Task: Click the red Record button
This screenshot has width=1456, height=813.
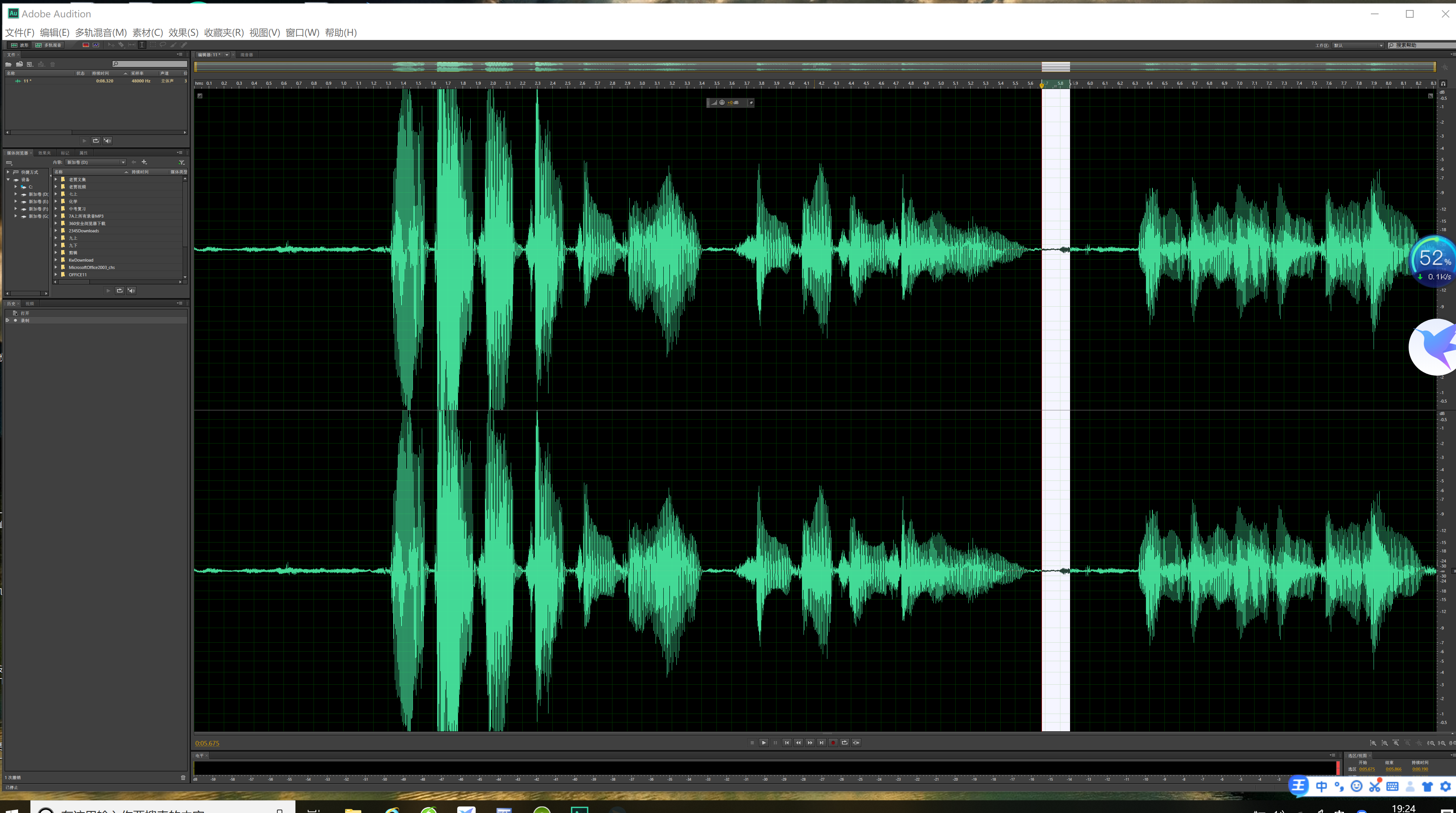Action: click(833, 743)
